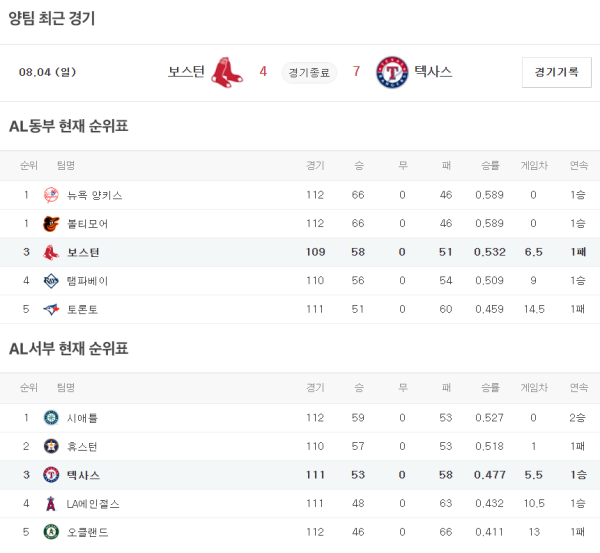
Task: Open the 시애틀 team link
Action: 82,418
